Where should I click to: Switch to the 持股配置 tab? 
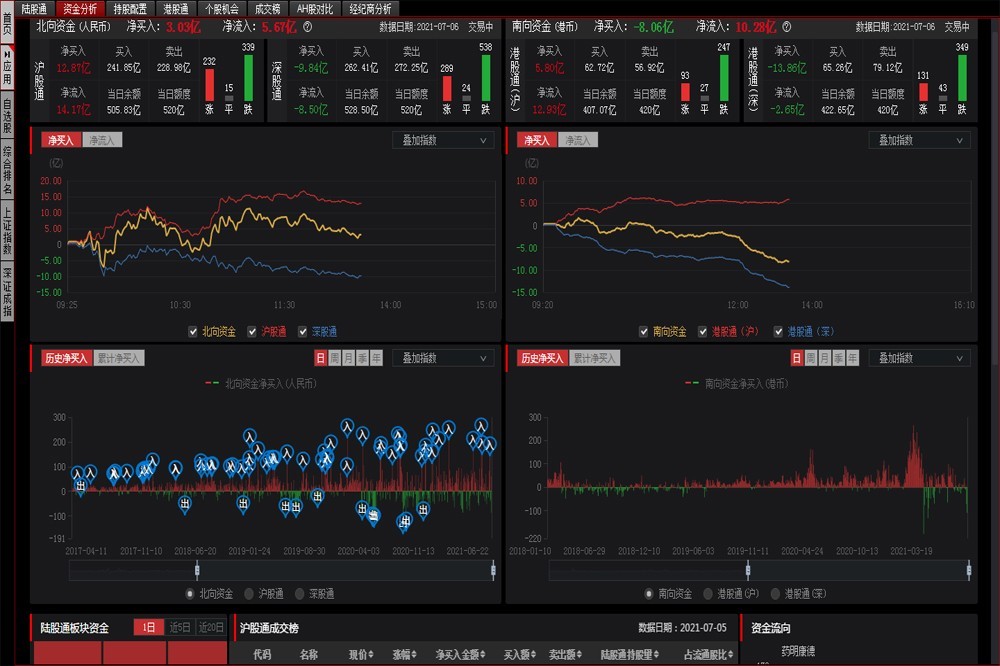tap(130, 9)
